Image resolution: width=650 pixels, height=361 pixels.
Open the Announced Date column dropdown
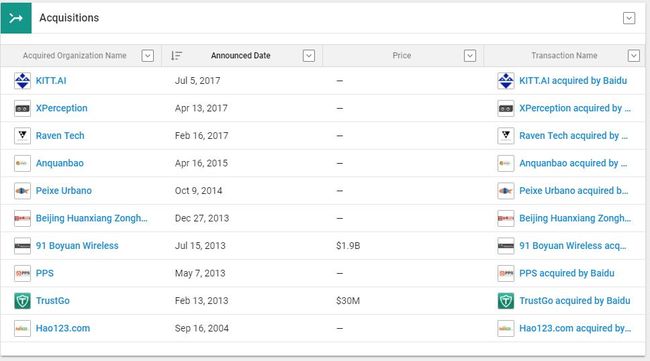tap(309, 56)
